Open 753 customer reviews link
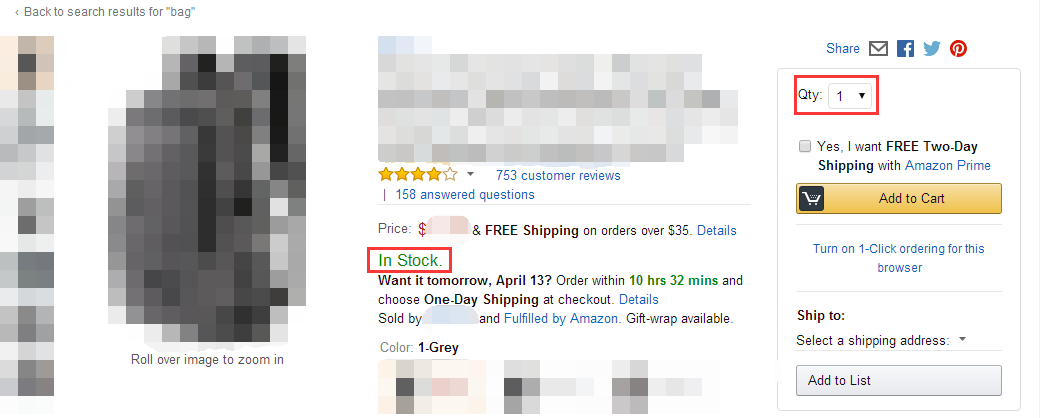 click(558, 176)
